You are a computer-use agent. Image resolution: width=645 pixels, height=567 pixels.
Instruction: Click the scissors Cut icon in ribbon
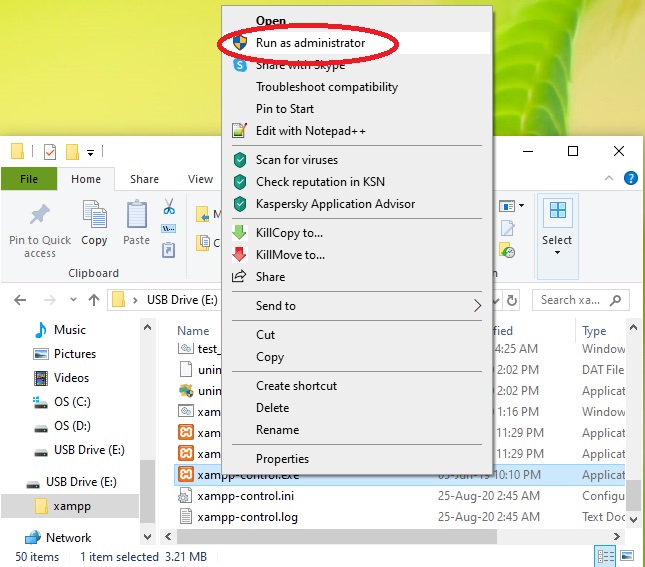click(169, 206)
